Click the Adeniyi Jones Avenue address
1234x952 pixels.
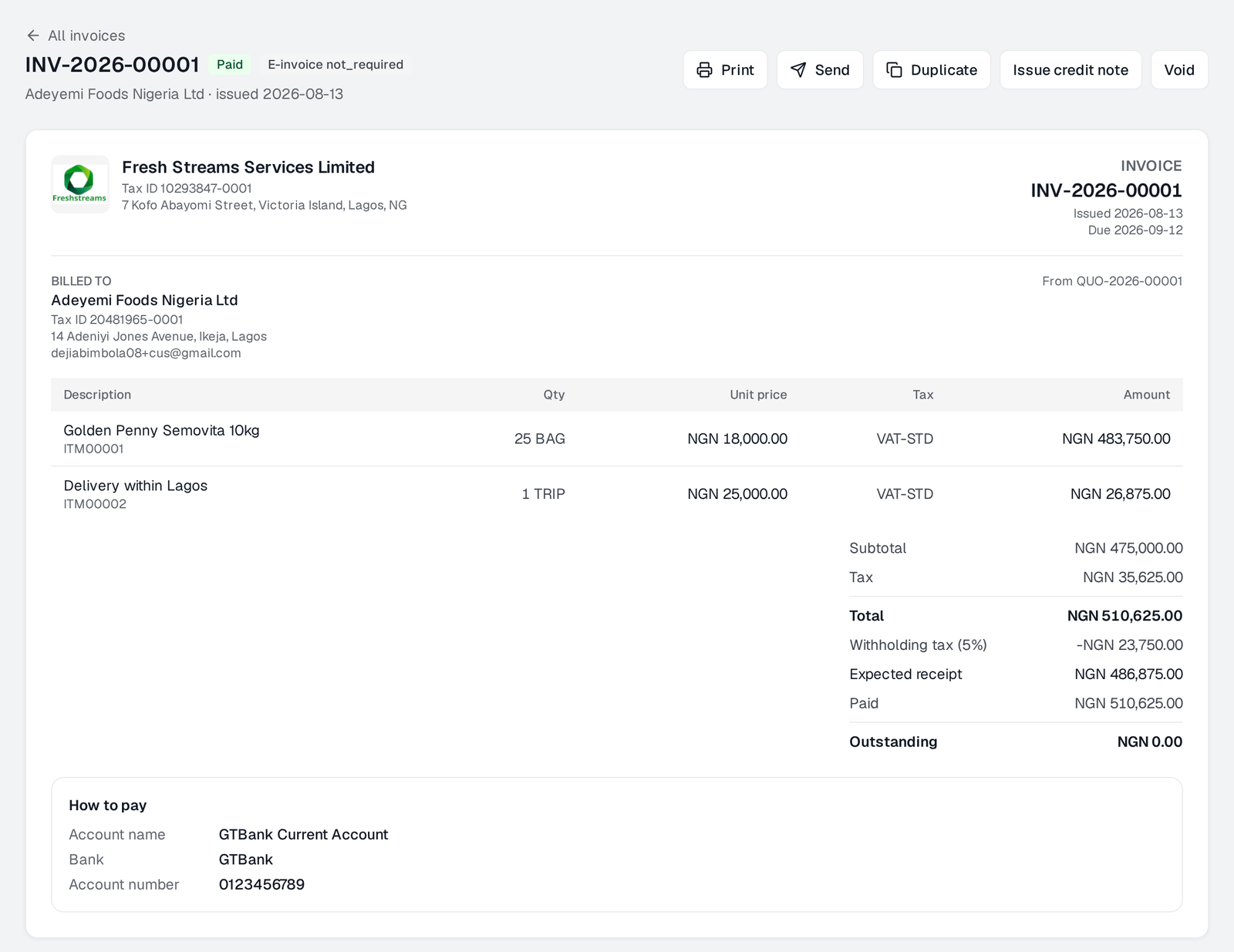coord(159,337)
